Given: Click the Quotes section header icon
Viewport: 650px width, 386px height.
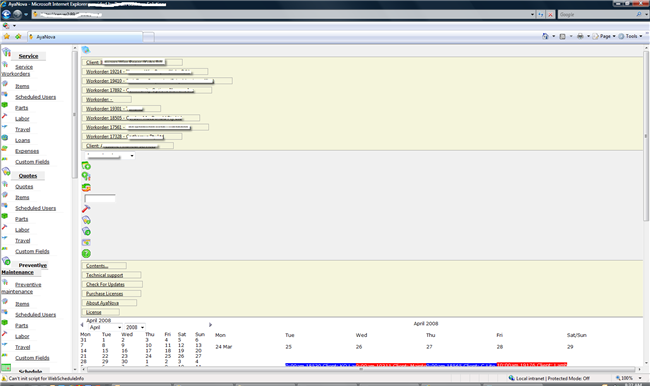Looking at the screenshot, I should click(x=6, y=171).
